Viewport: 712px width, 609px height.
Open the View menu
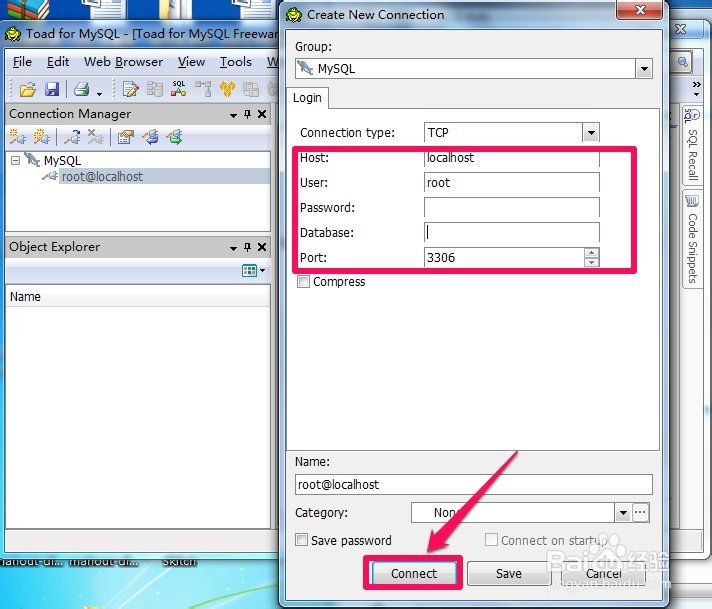coord(191,62)
